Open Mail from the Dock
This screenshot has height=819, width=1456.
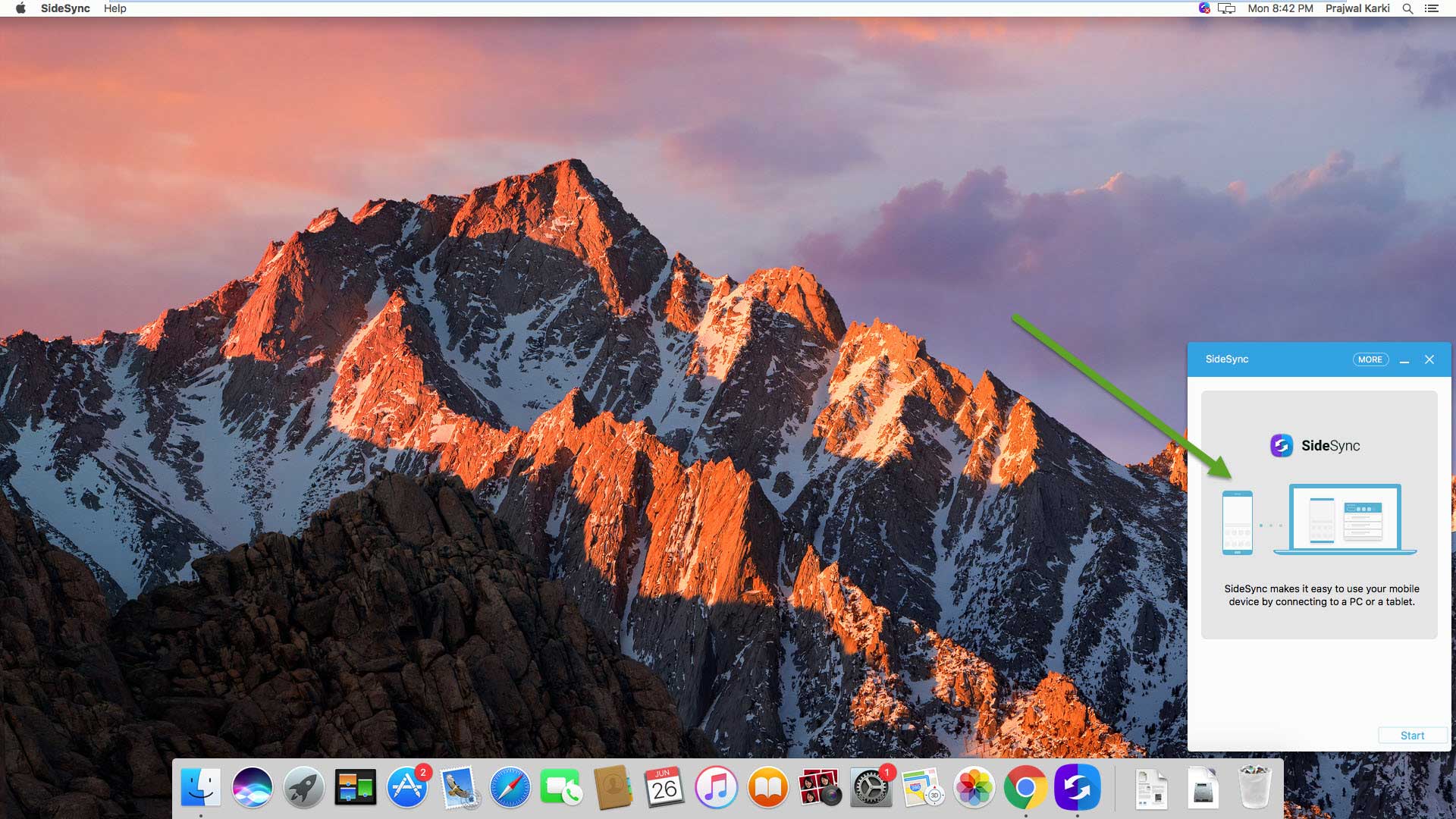tap(459, 787)
